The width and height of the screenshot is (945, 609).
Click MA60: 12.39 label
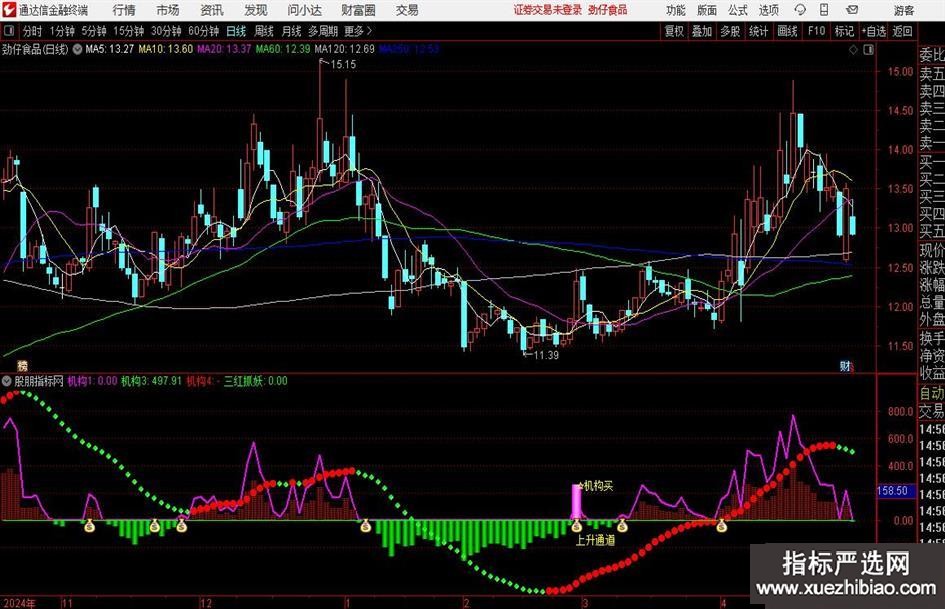[x=283, y=49]
